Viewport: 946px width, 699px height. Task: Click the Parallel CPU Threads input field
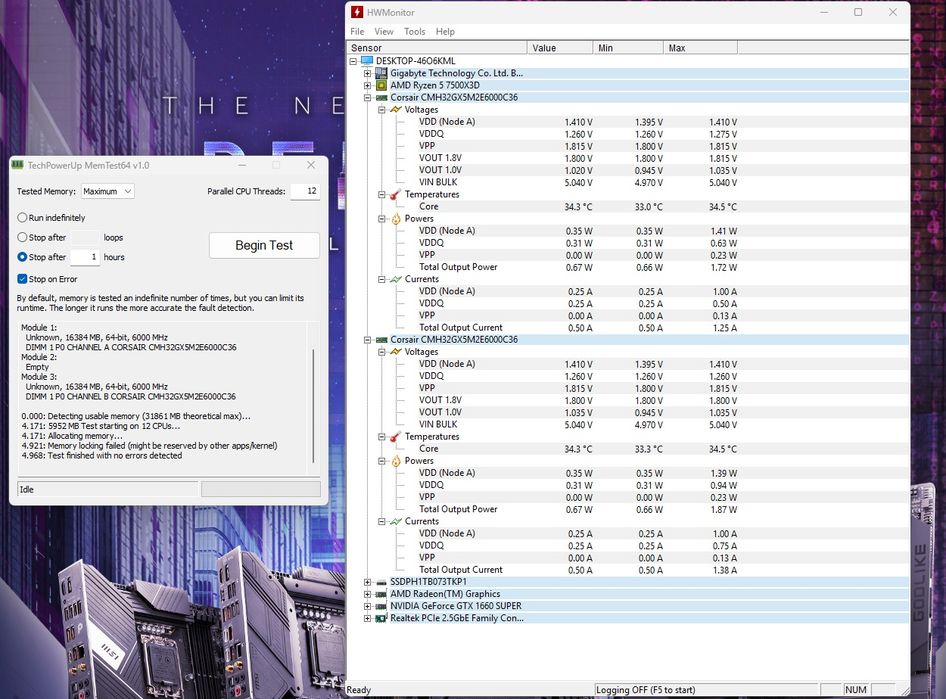[305, 191]
